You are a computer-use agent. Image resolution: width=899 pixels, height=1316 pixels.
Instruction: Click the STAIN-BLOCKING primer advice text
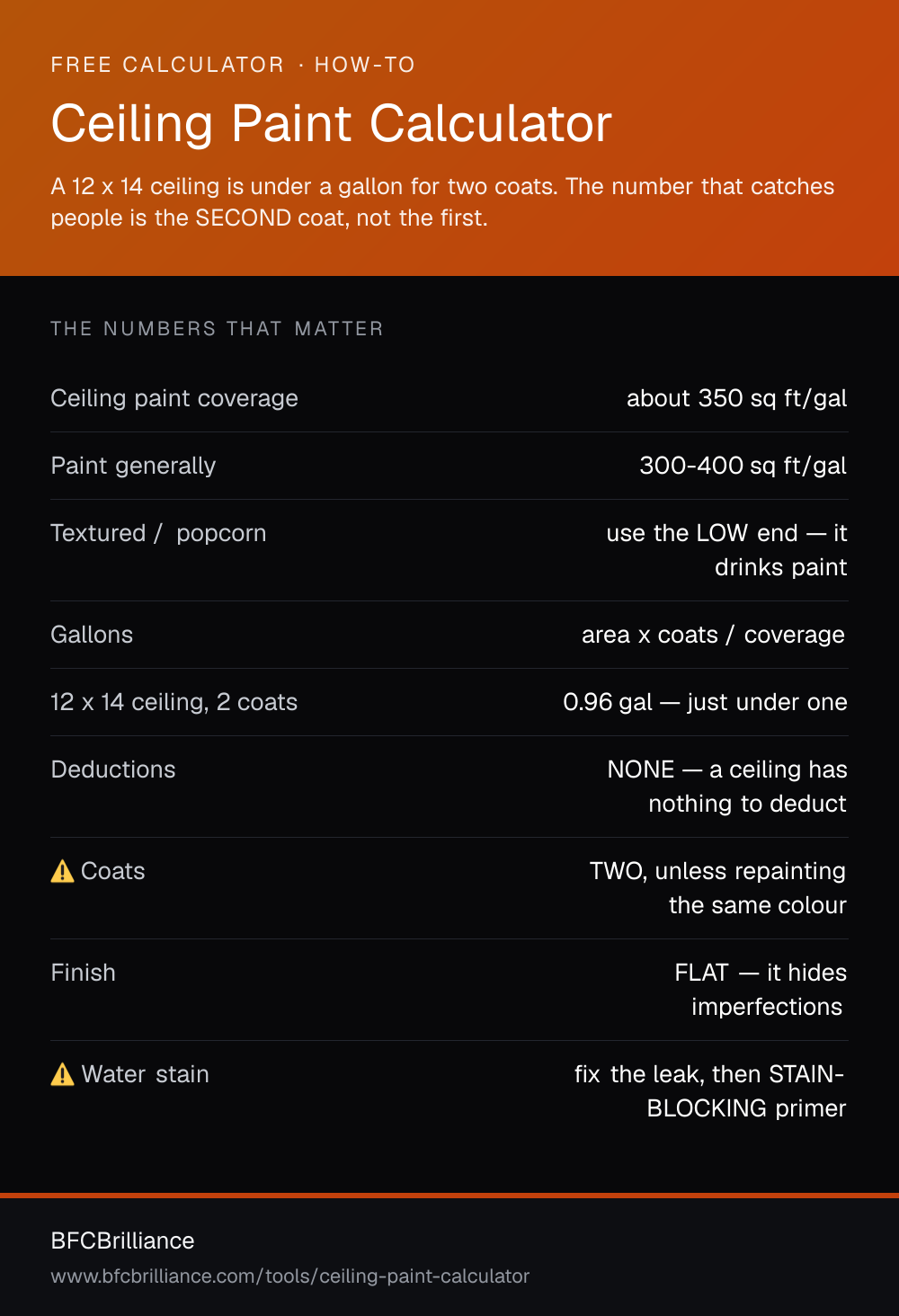710,1091
